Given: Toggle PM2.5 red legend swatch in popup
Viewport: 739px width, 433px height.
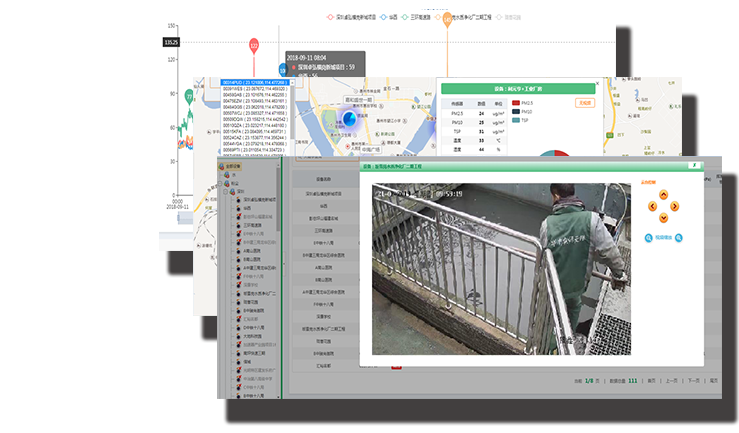Looking at the screenshot, I should click(x=516, y=103).
